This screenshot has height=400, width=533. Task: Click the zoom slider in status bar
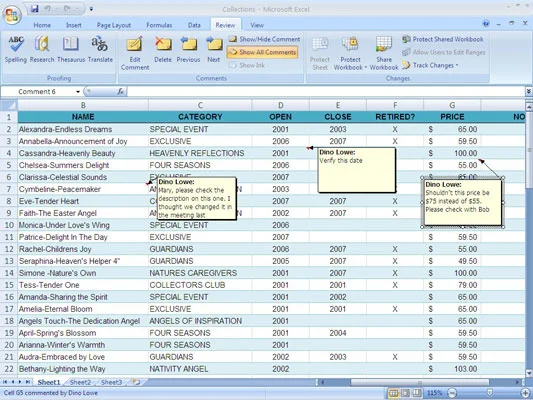tap(489, 393)
